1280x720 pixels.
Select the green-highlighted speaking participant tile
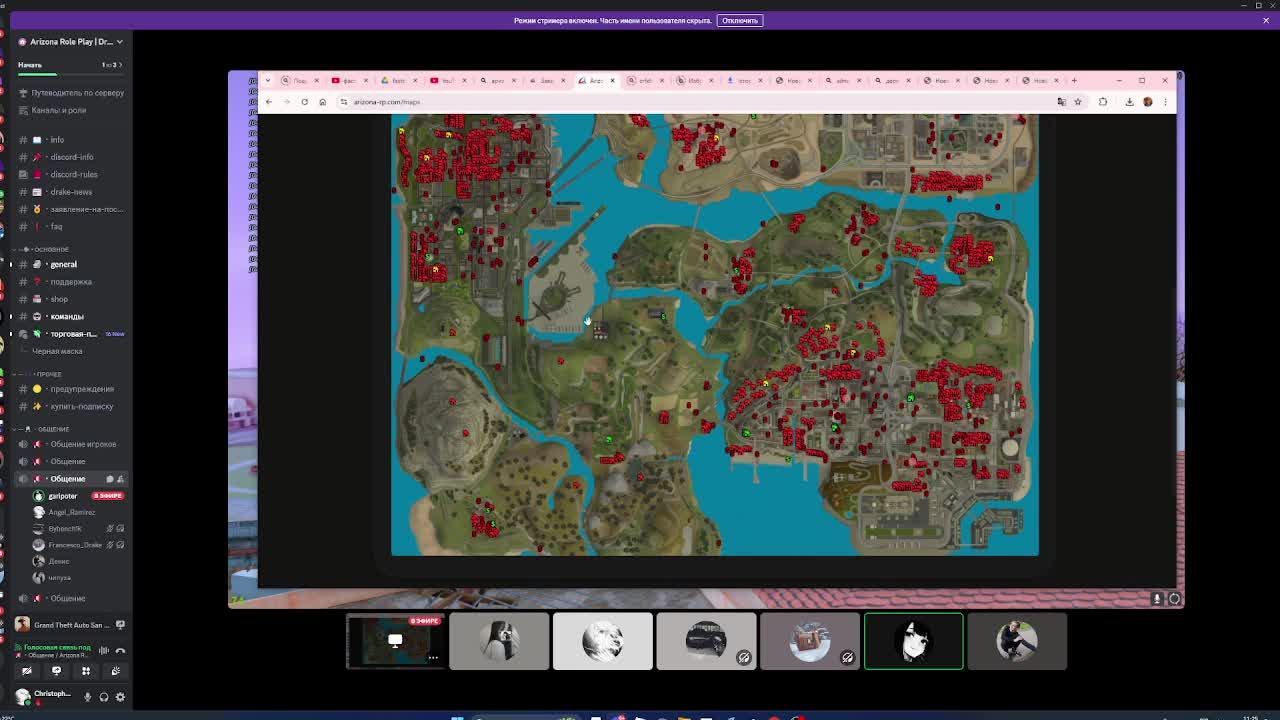[913, 641]
